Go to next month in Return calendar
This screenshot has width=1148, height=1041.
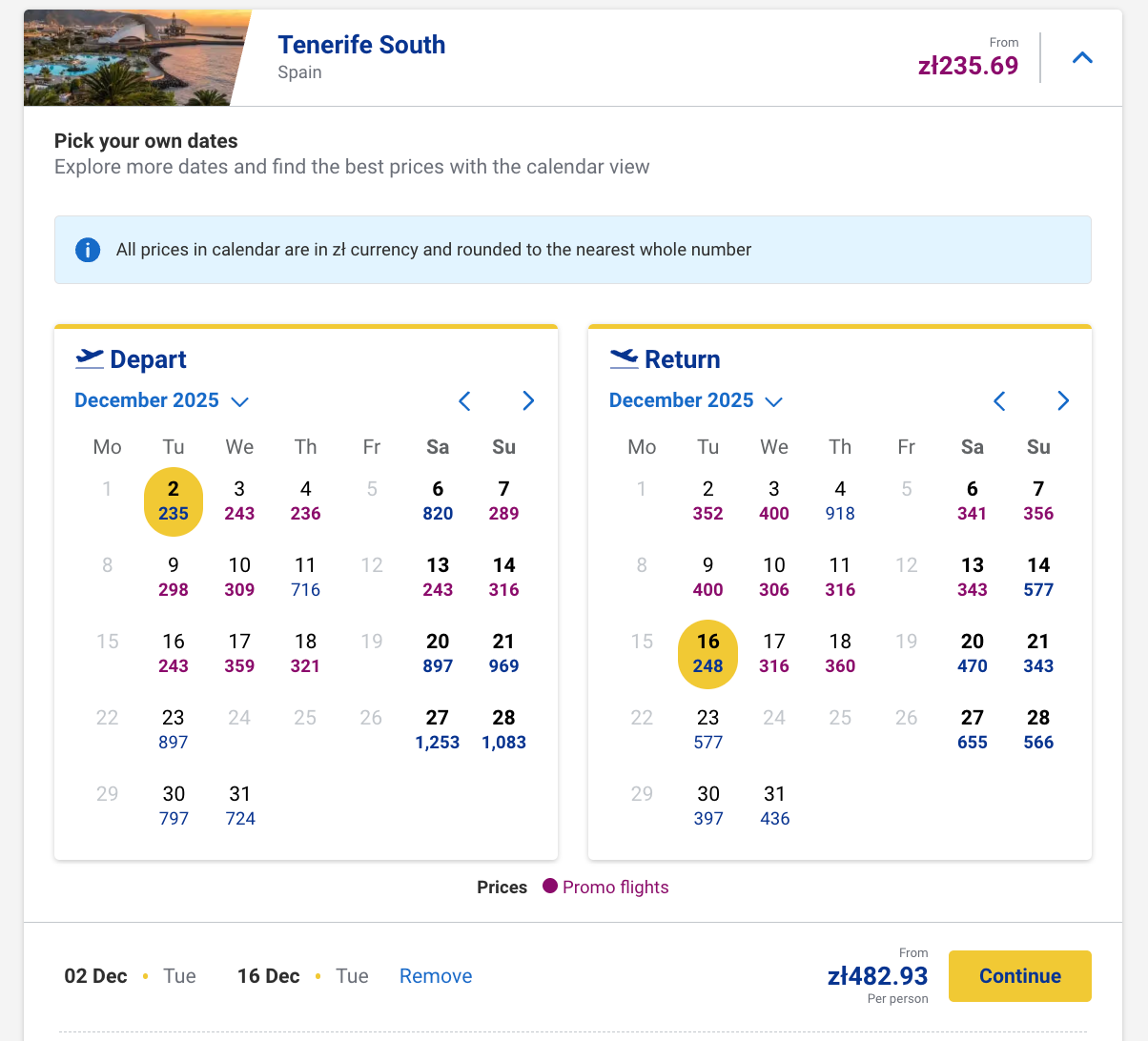tap(1063, 401)
